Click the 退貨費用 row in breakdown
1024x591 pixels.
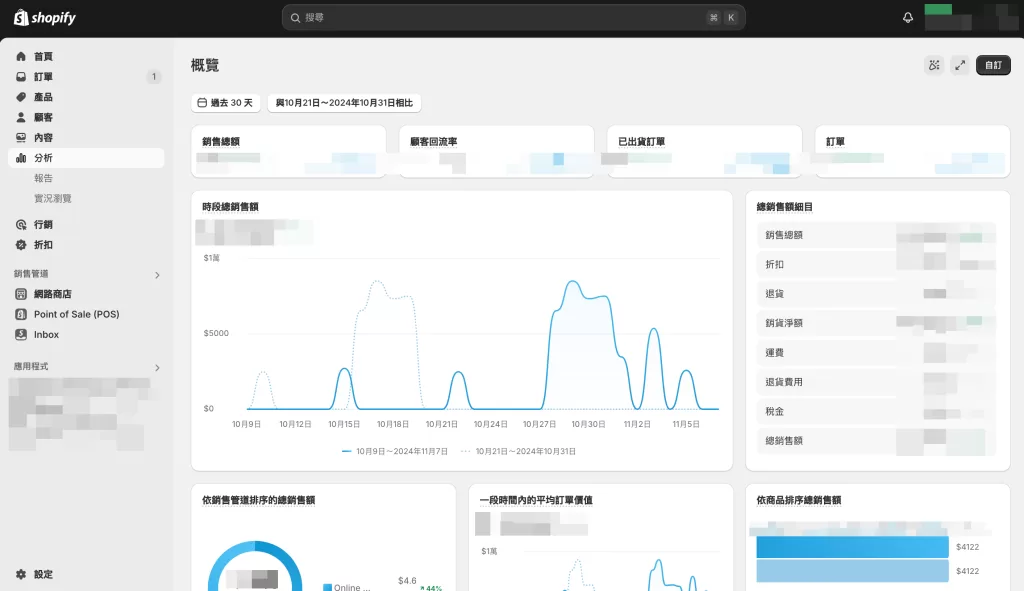(x=878, y=382)
